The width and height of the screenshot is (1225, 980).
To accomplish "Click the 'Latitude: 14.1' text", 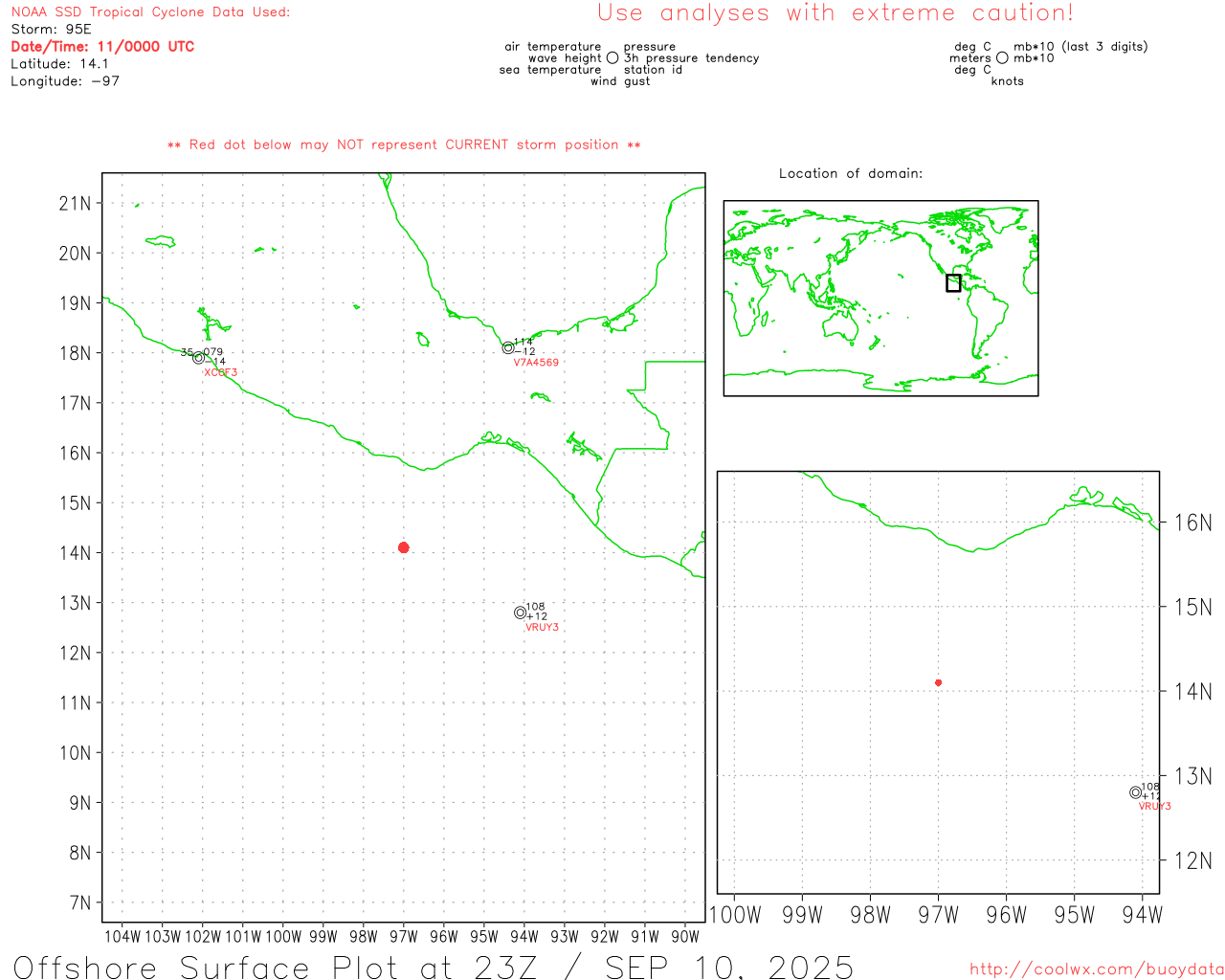I will click(x=59, y=64).
